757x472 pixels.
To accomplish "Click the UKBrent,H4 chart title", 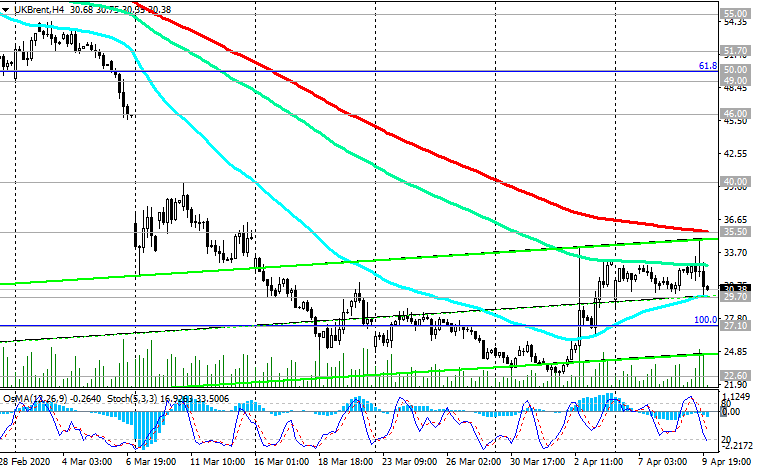I will click(39, 9).
